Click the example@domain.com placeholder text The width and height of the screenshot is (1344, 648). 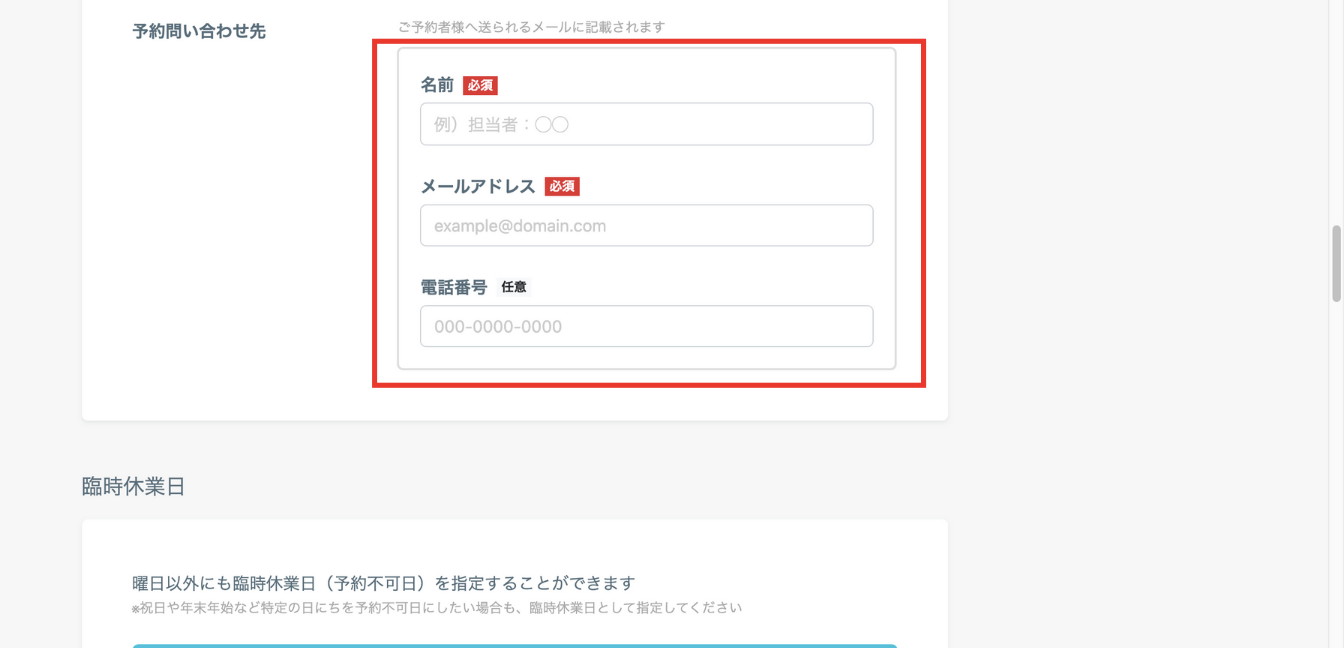point(520,226)
